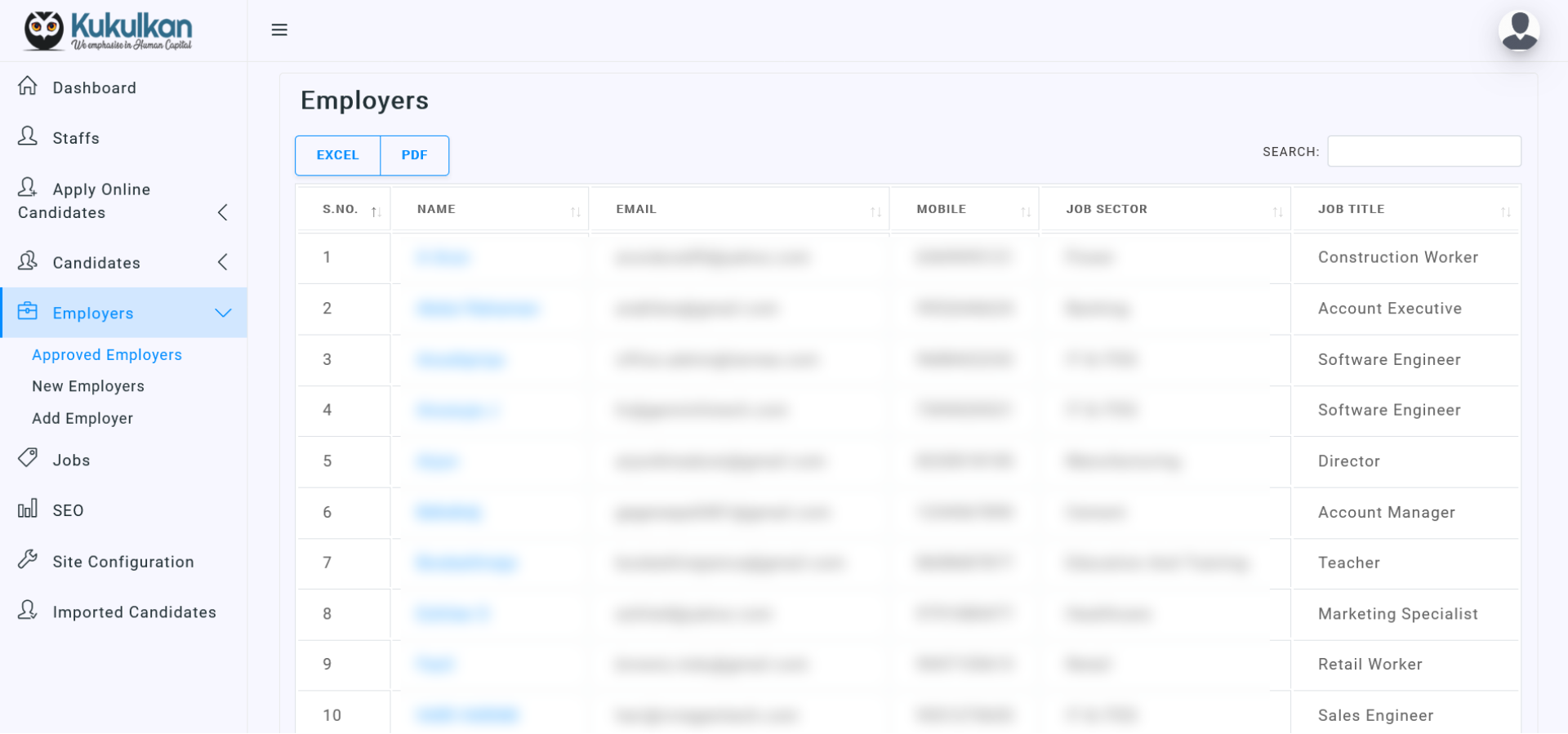This screenshot has height=734, width=1568.
Task: Collapse the Employers submenu chevron
Action: [223, 313]
